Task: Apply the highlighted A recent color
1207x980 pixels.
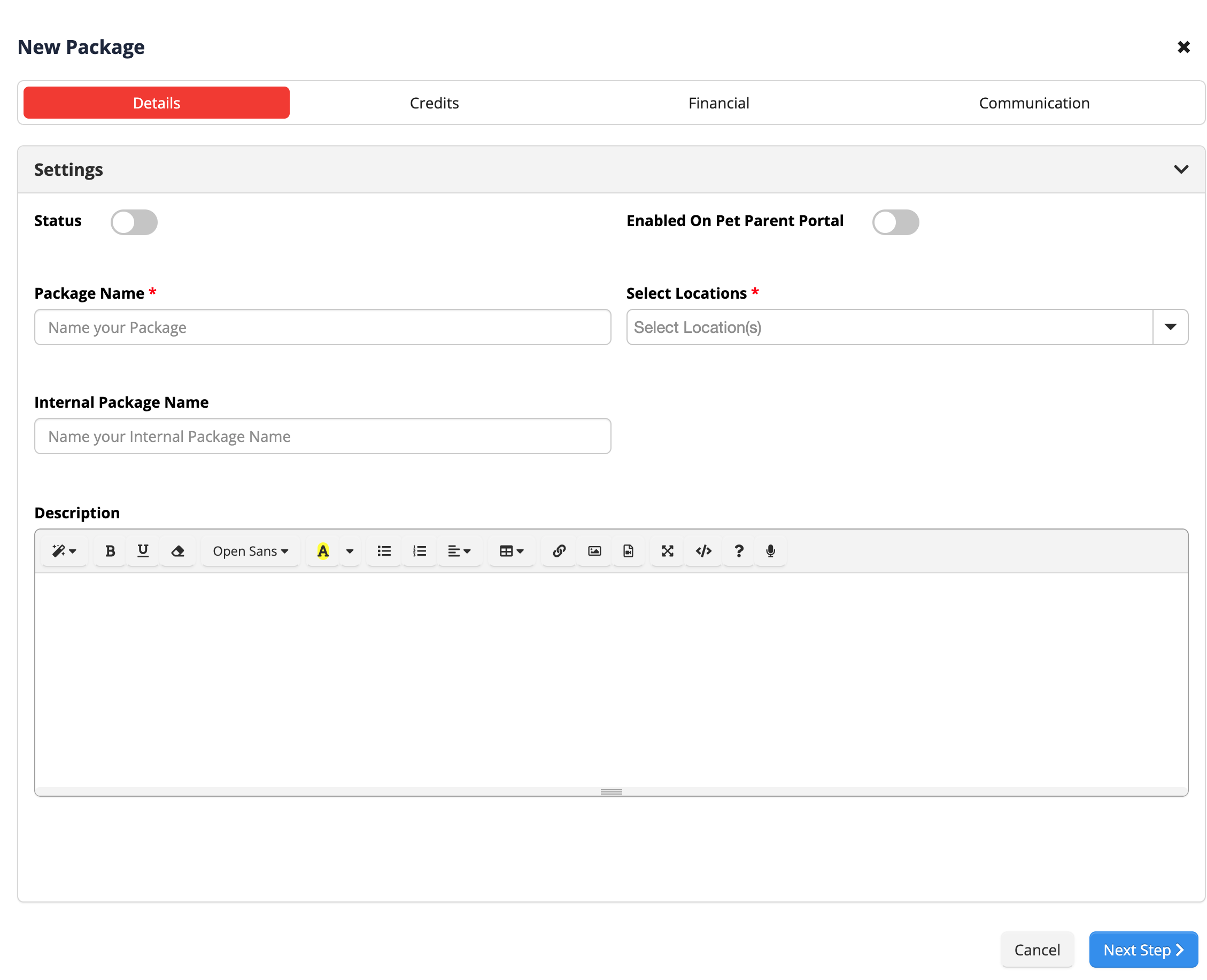Action: (x=322, y=551)
